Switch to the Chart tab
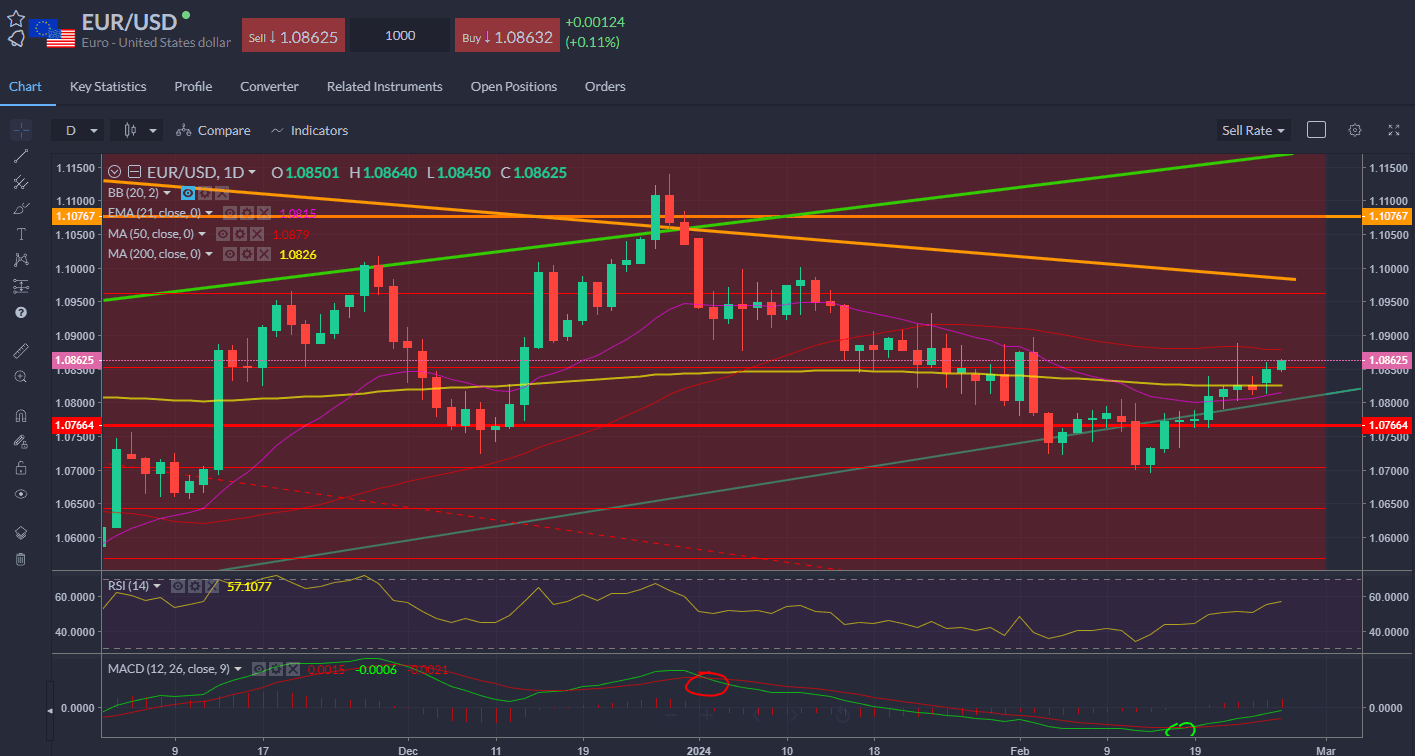This screenshot has width=1415, height=756. coord(25,86)
